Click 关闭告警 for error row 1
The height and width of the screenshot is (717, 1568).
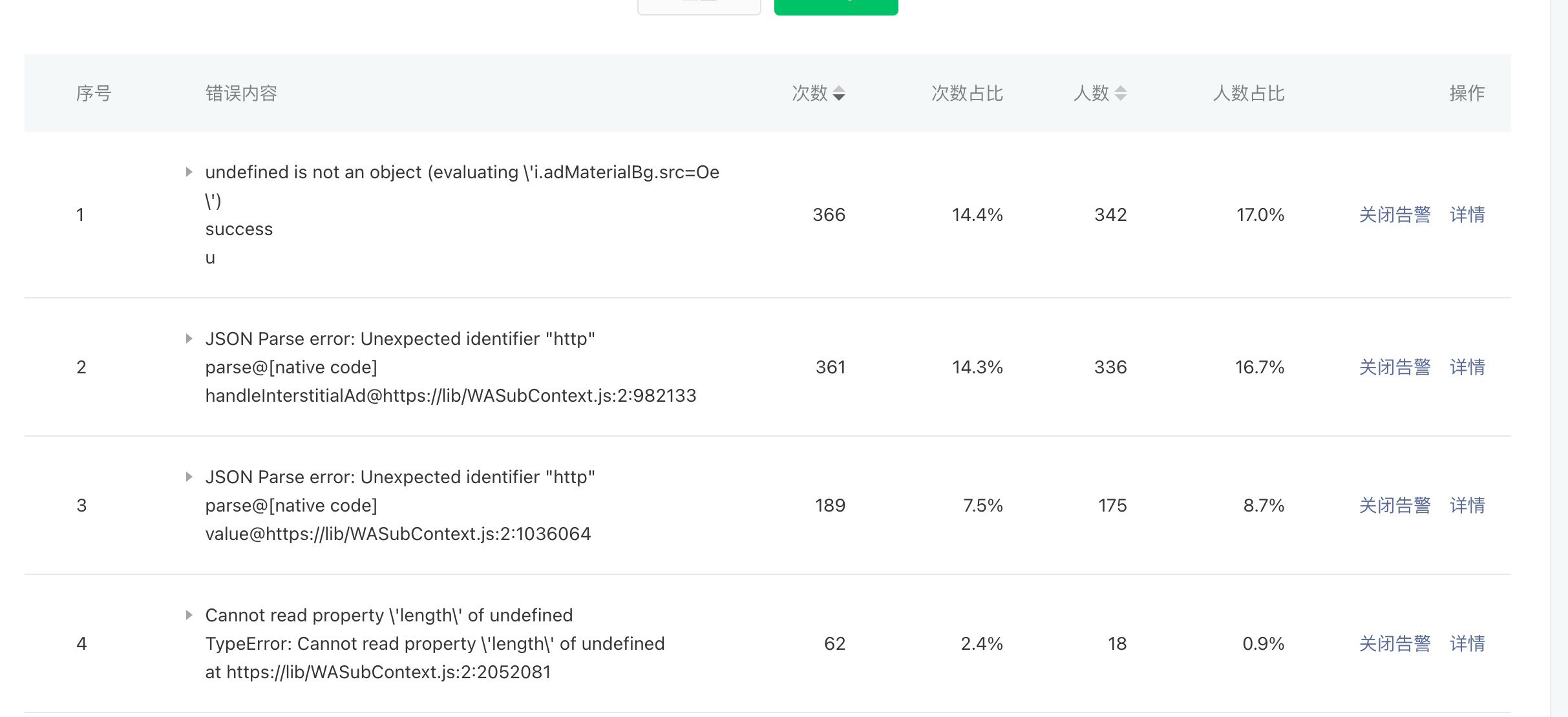(1394, 214)
